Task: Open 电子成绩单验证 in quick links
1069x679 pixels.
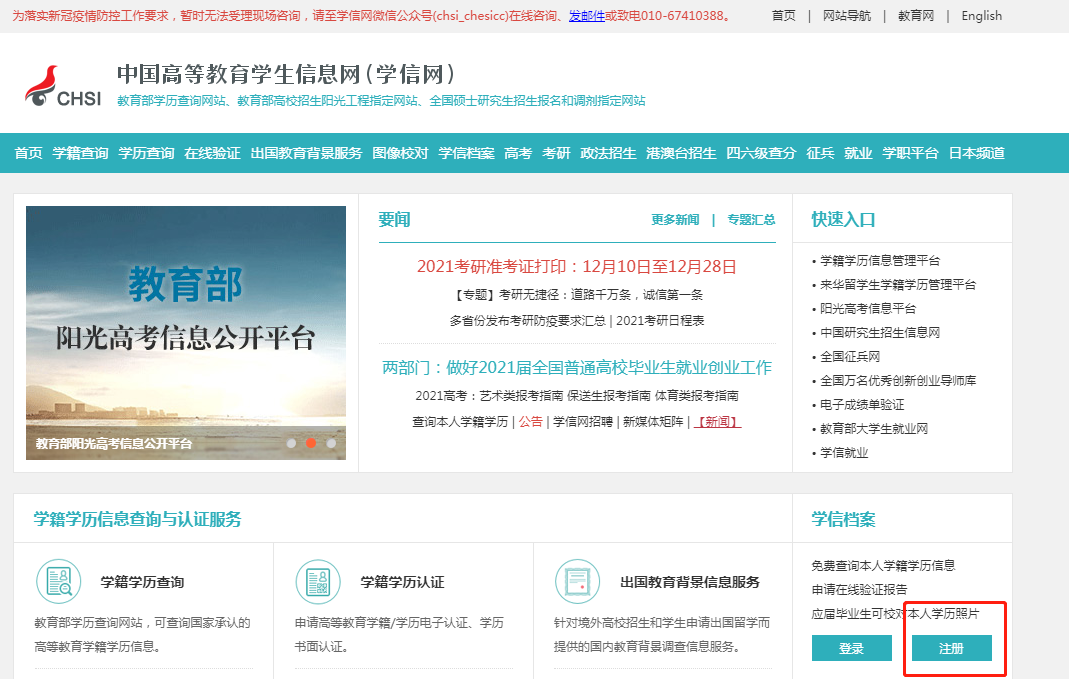Action: point(862,405)
